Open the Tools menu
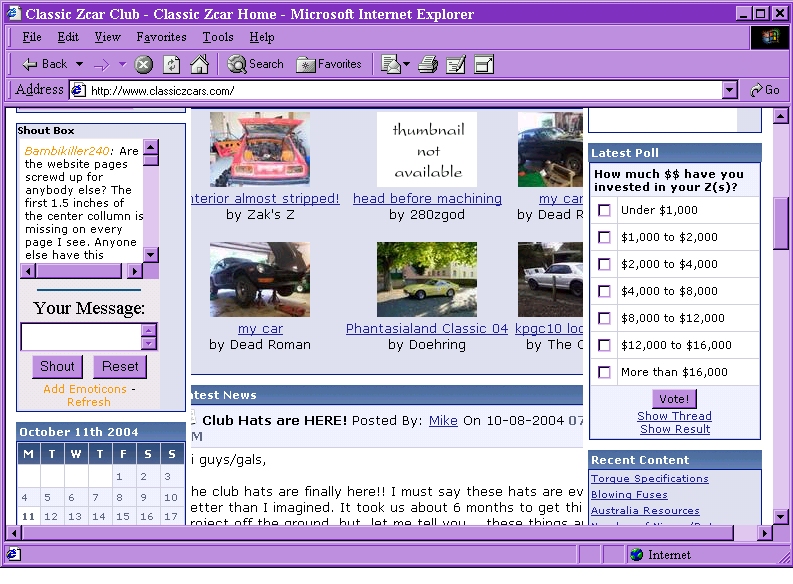The image size is (793, 584). (x=218, y=37)
